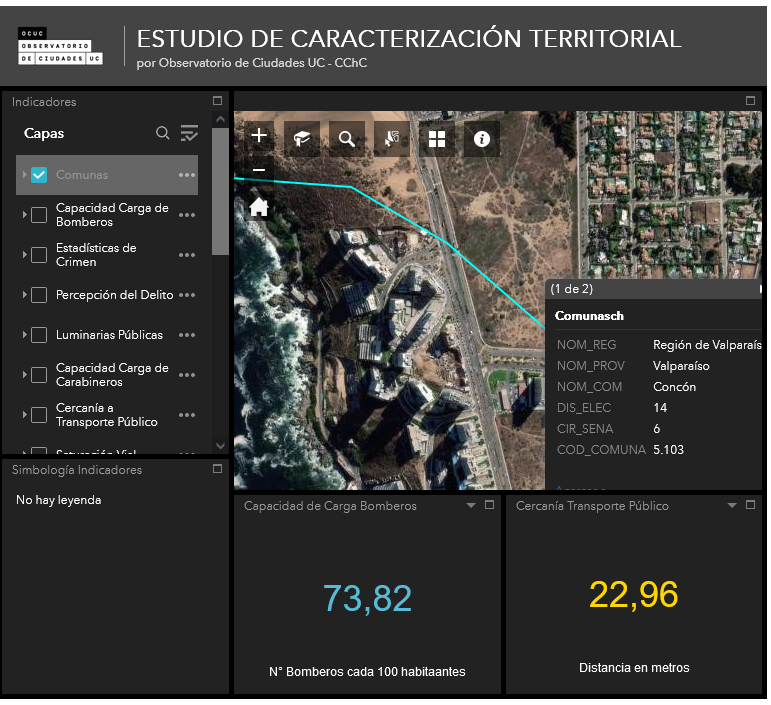Viewport: 771px width, 705px height.
Task: Open options for Luminarias Públicas layer
Action: coord(187,335)
